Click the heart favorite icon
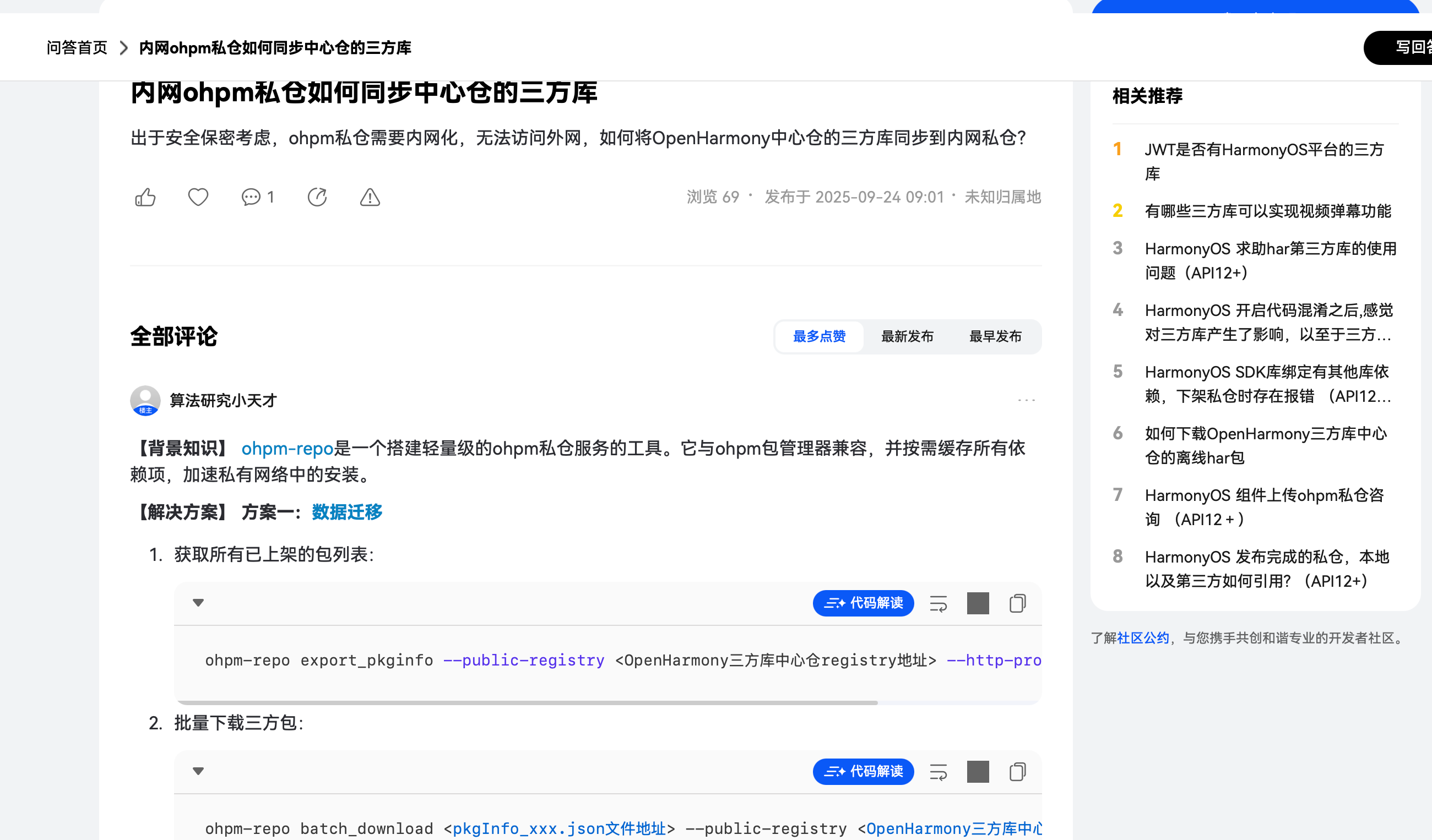The image size is (1432, 840). coord(197,197)
